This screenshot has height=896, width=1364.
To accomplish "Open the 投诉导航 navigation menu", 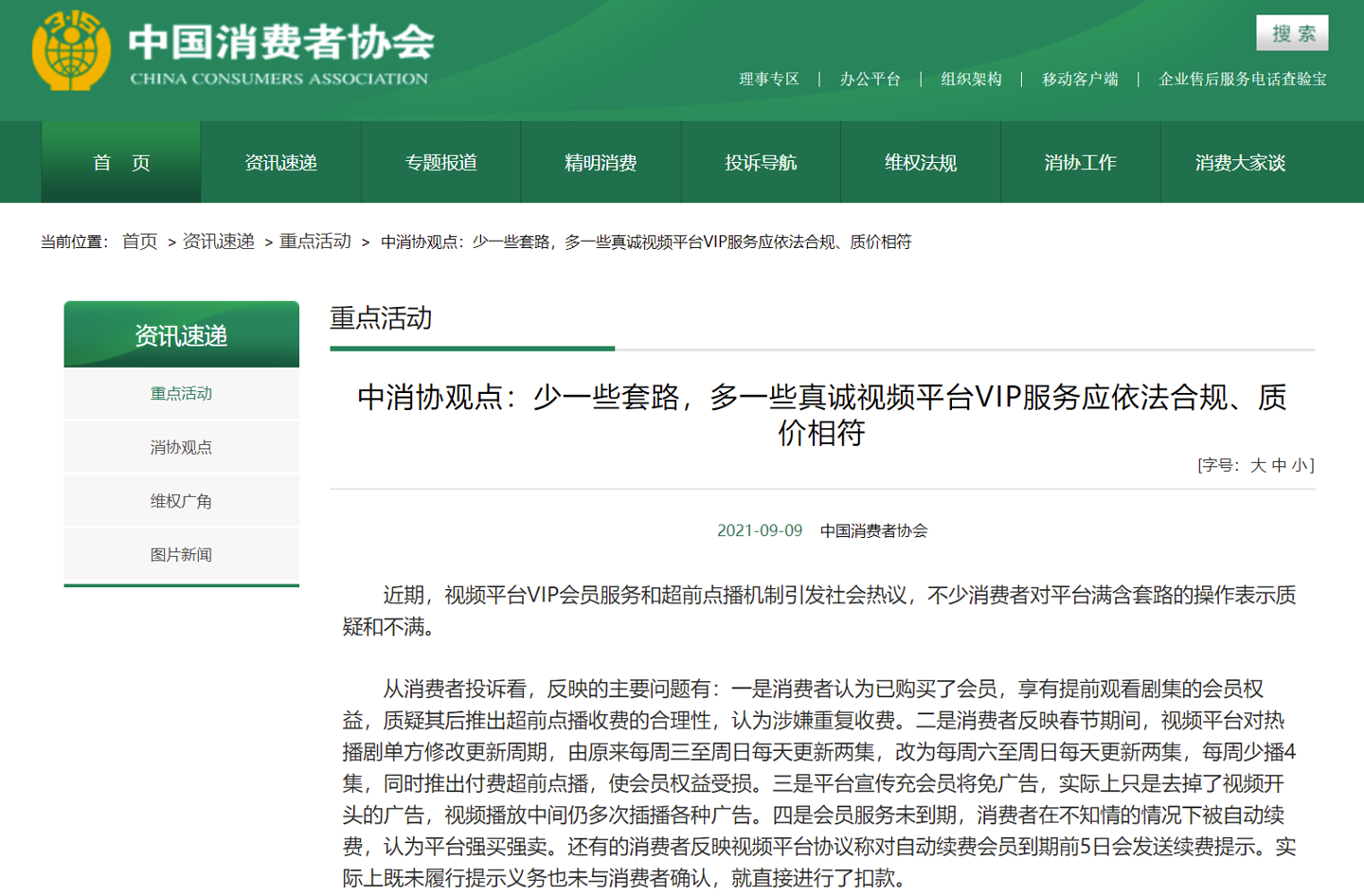I will (x=761, y=163).
